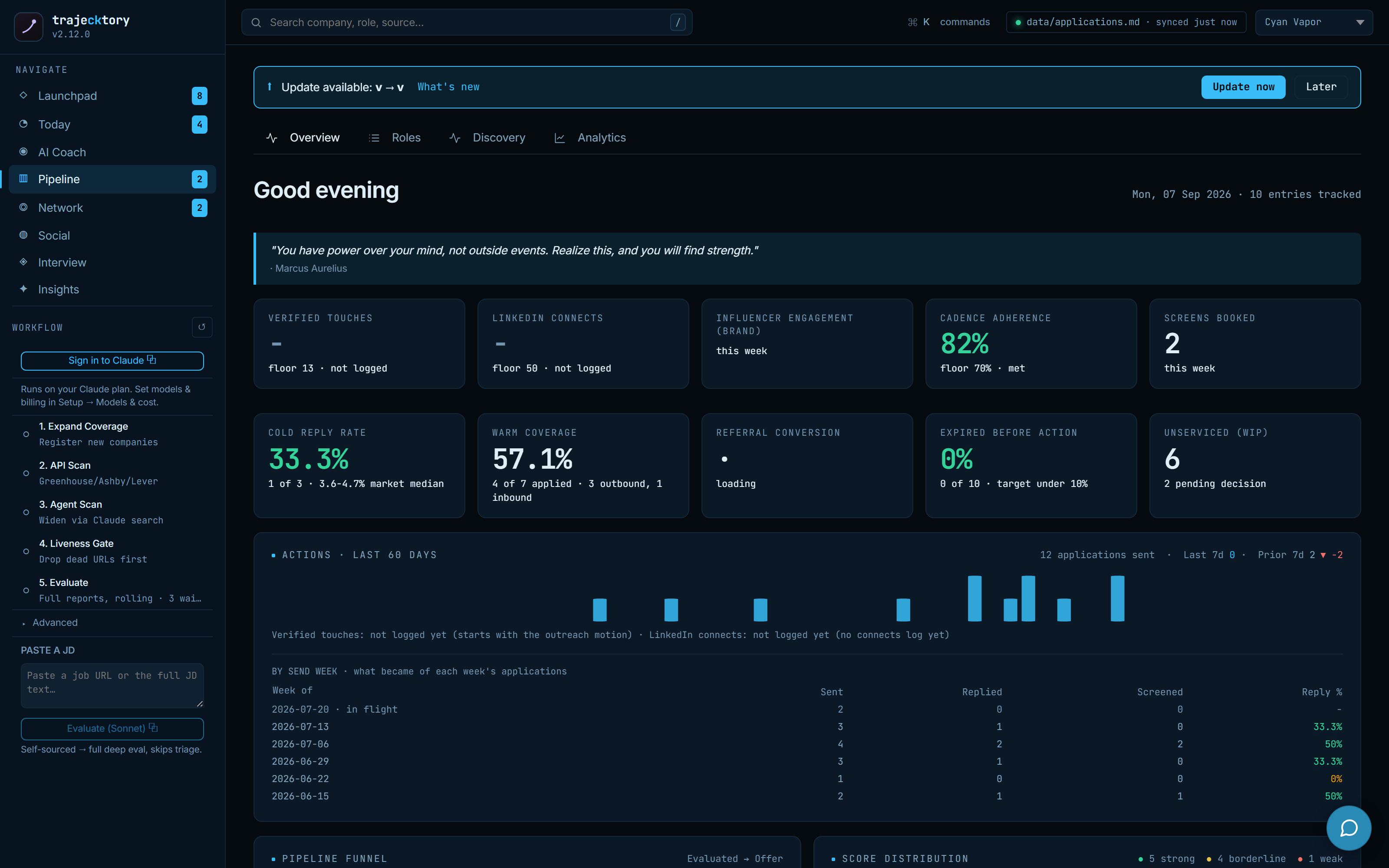Click the Marcus Aurelius quote block

tap(807, 258)
